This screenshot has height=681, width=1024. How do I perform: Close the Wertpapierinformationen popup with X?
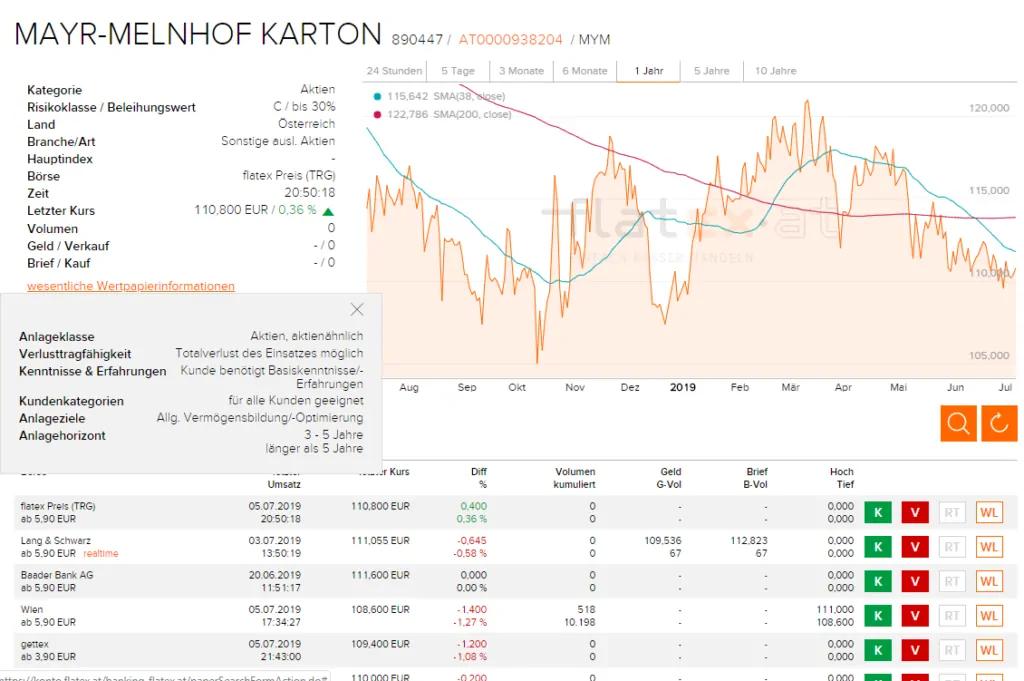tap(357, 309)
